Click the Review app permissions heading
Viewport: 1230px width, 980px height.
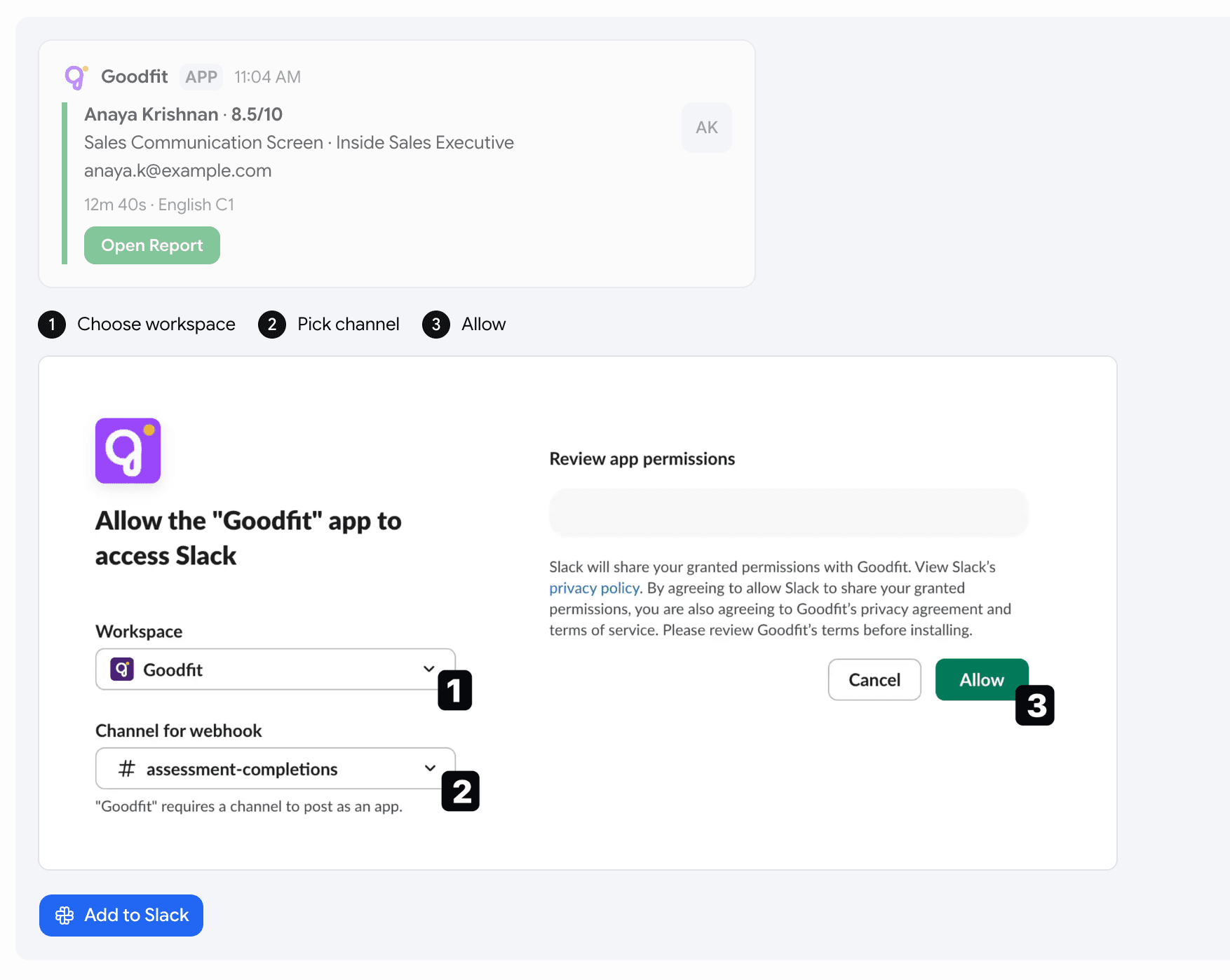642,459
